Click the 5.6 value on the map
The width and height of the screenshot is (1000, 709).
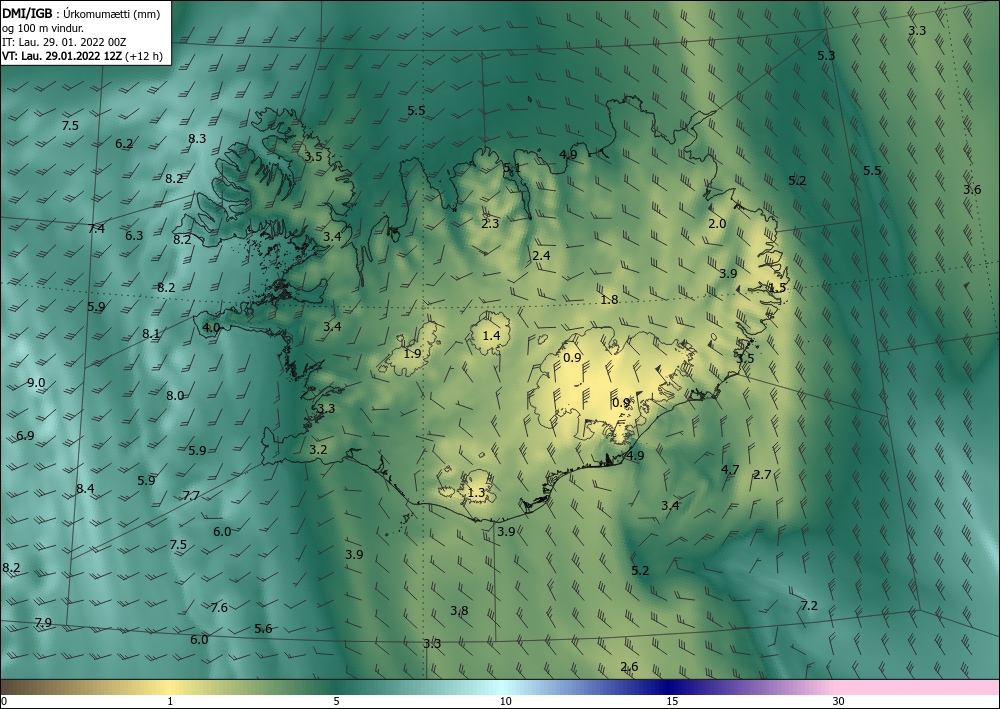tap(263, 629)
